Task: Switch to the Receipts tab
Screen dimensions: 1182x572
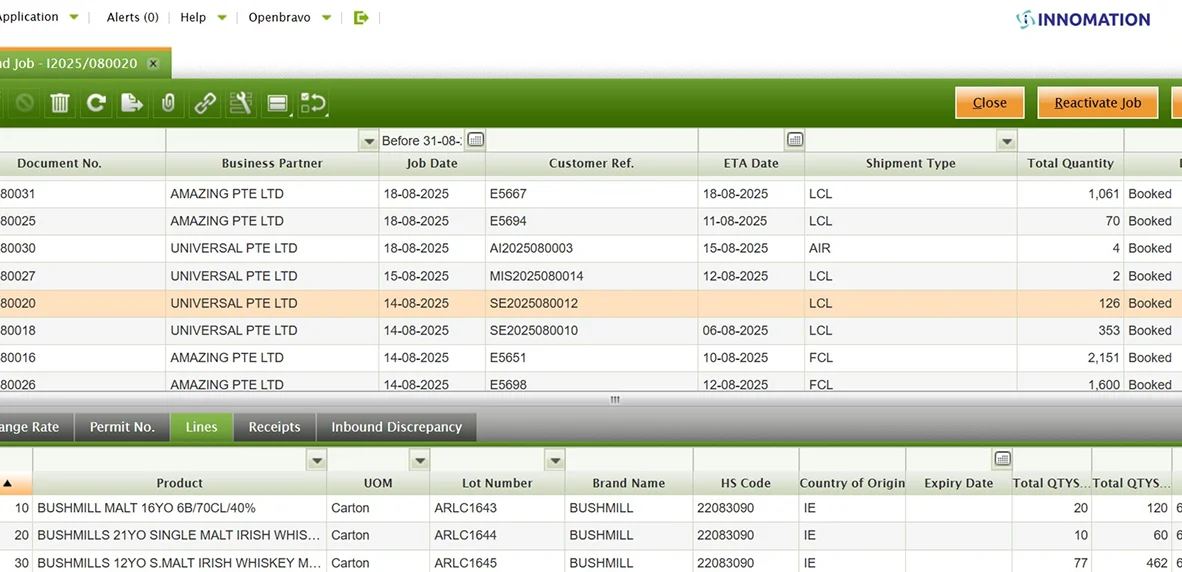Action: point(274,427)
